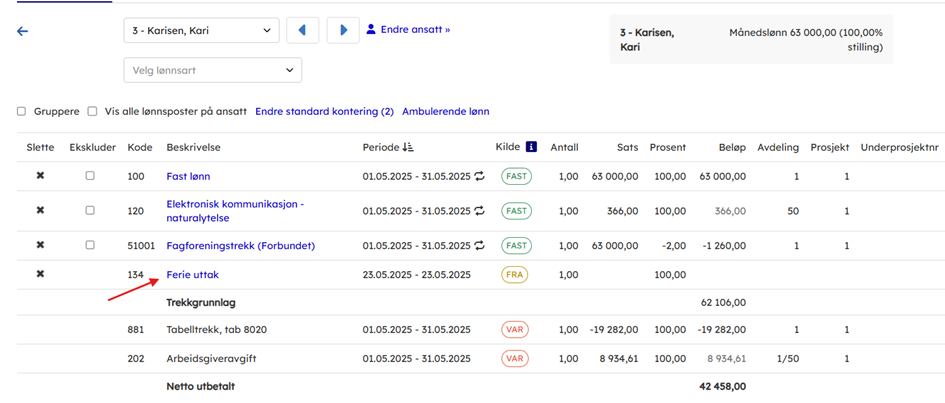Click the Kilde info icon
945x403 pixels.
click(531, 147)
